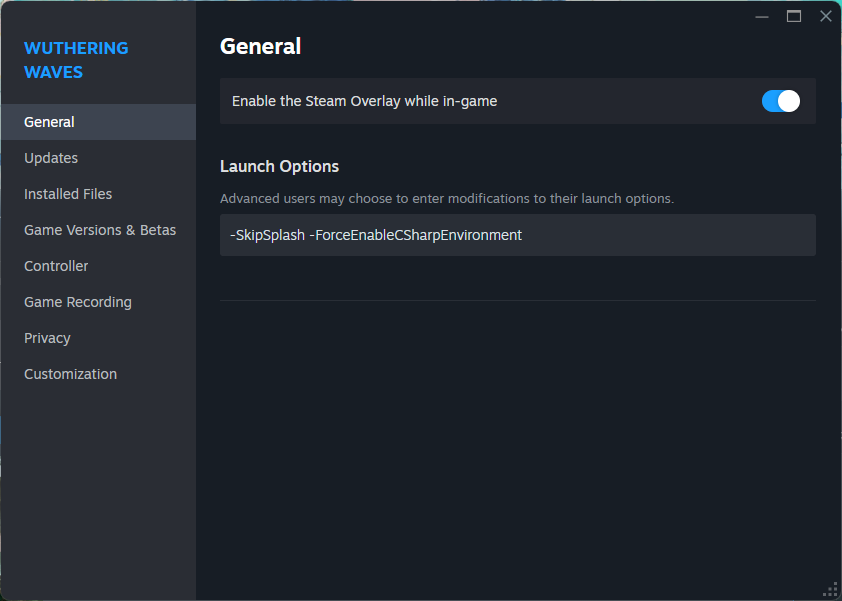Click the Wuthering Waves game title

click(x=76, y=60)
